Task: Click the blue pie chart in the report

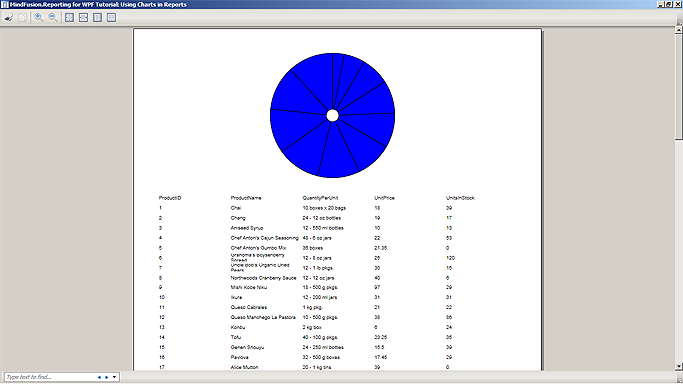Action: click(332, 115)
